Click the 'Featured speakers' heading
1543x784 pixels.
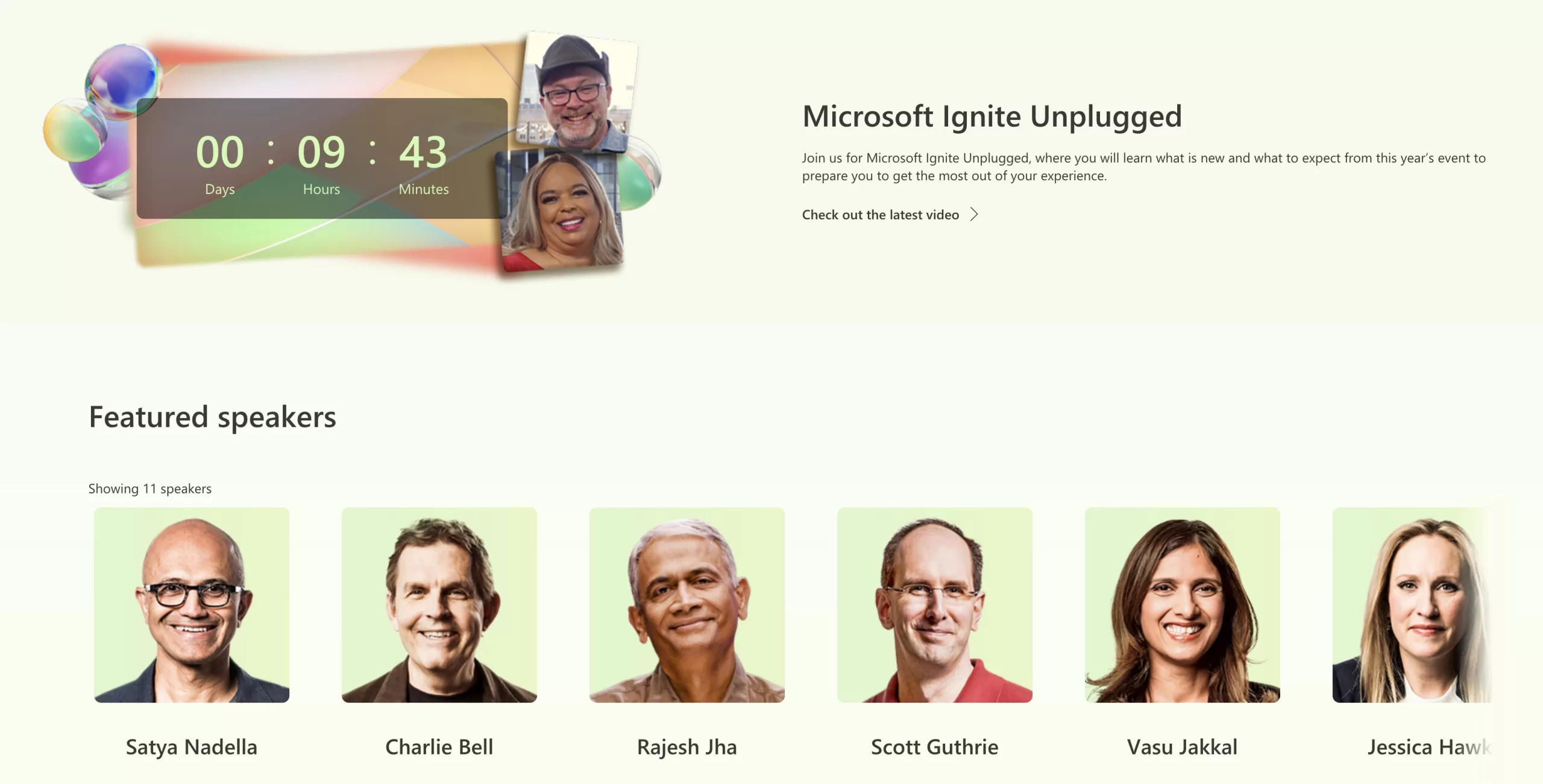(x=212, y=417)
